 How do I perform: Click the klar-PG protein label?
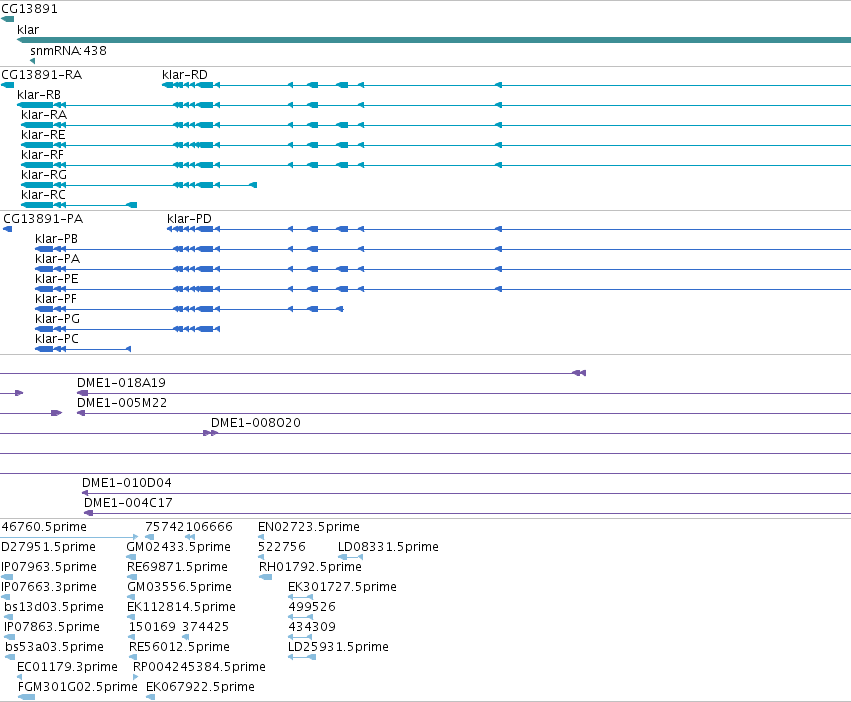pos(58,319)
